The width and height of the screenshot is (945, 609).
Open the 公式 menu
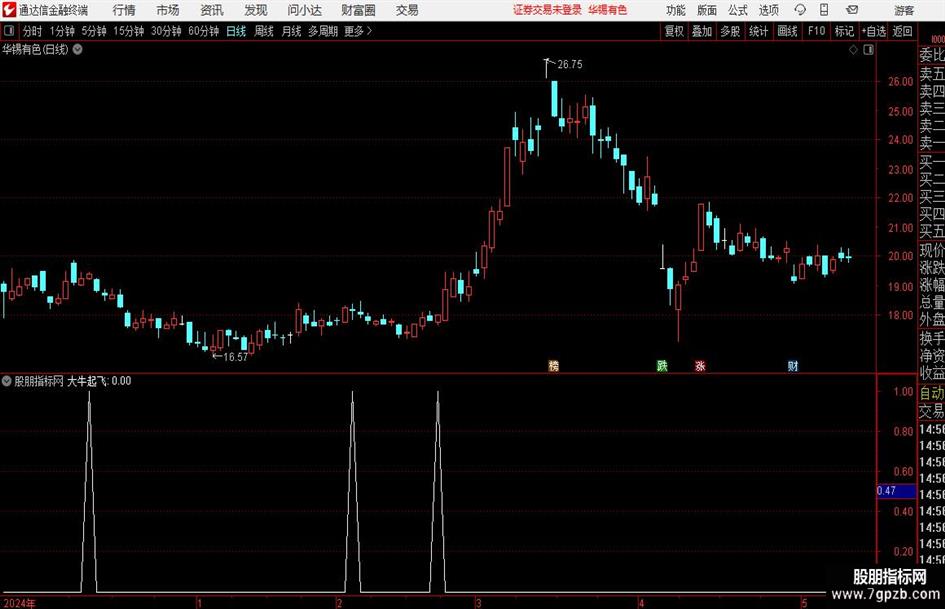[x=738, y=10]
